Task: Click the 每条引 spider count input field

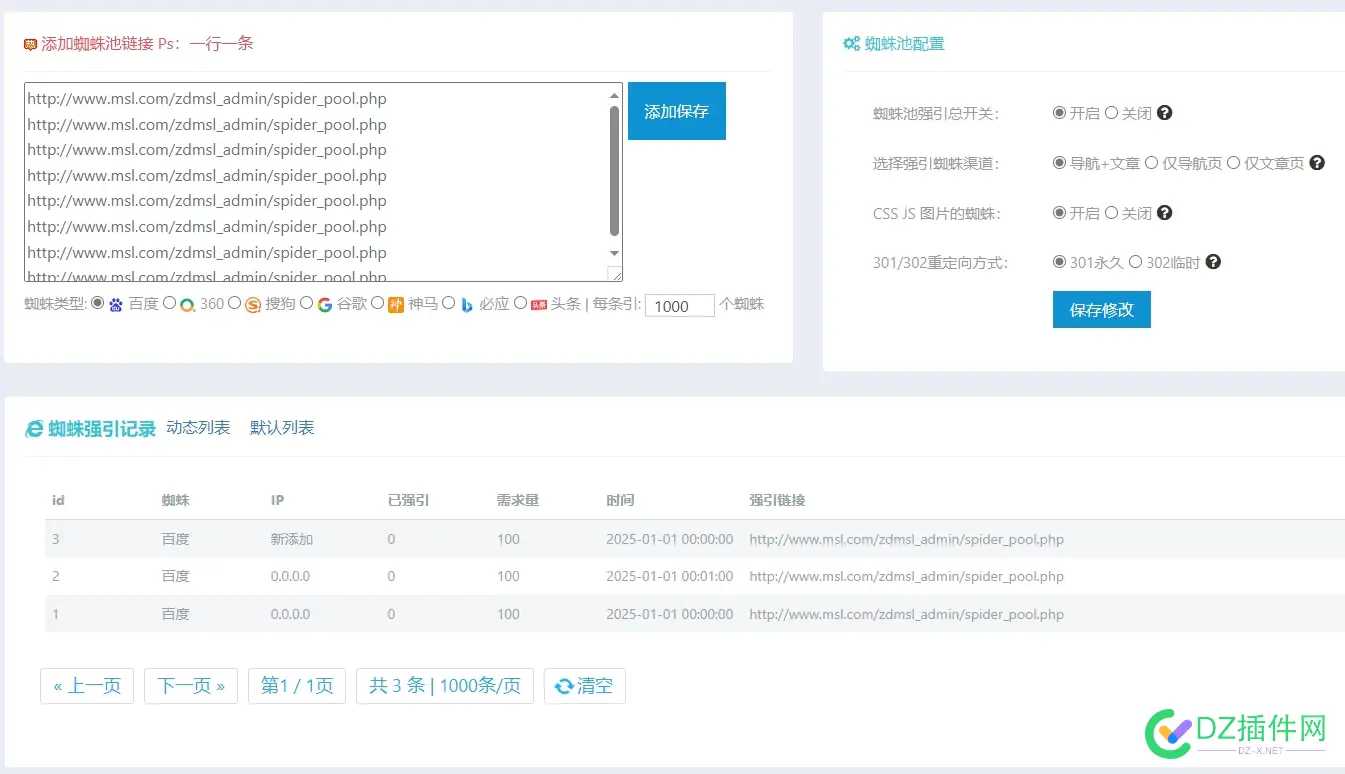Action: click(679, 306)
